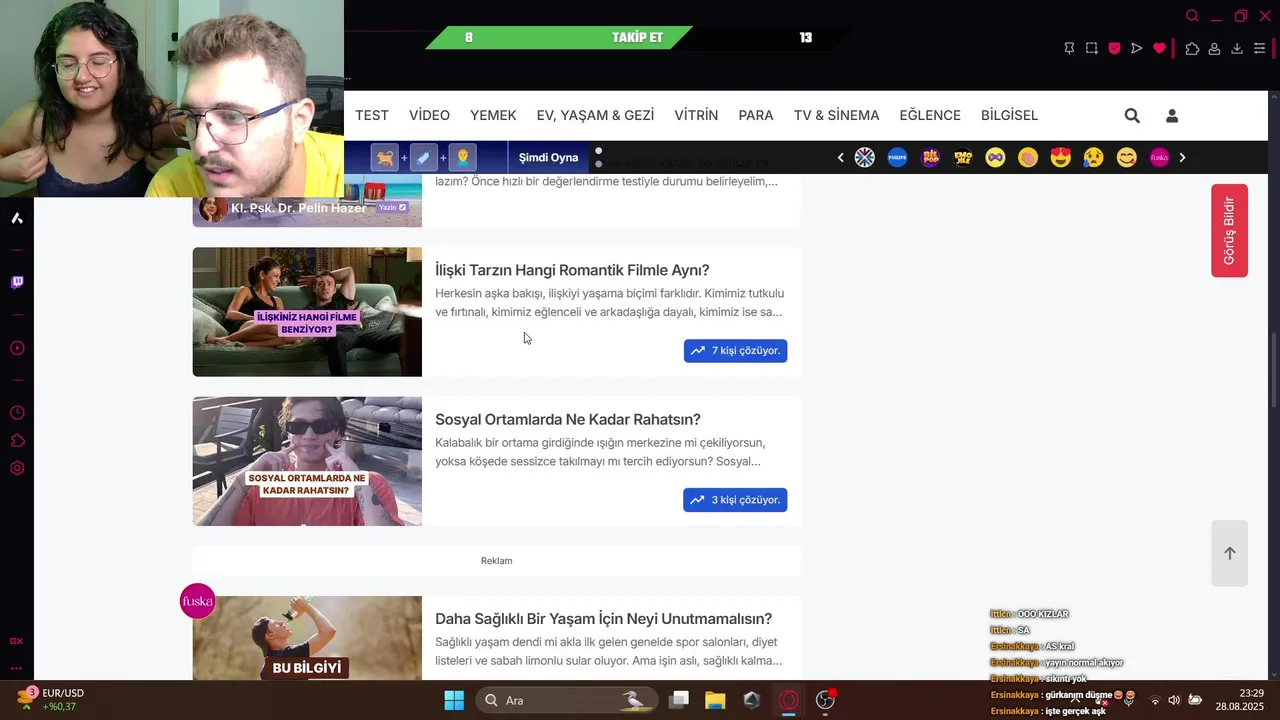
Task: Click red Görüş Bildir feedback button
Action: point(1229,231)
